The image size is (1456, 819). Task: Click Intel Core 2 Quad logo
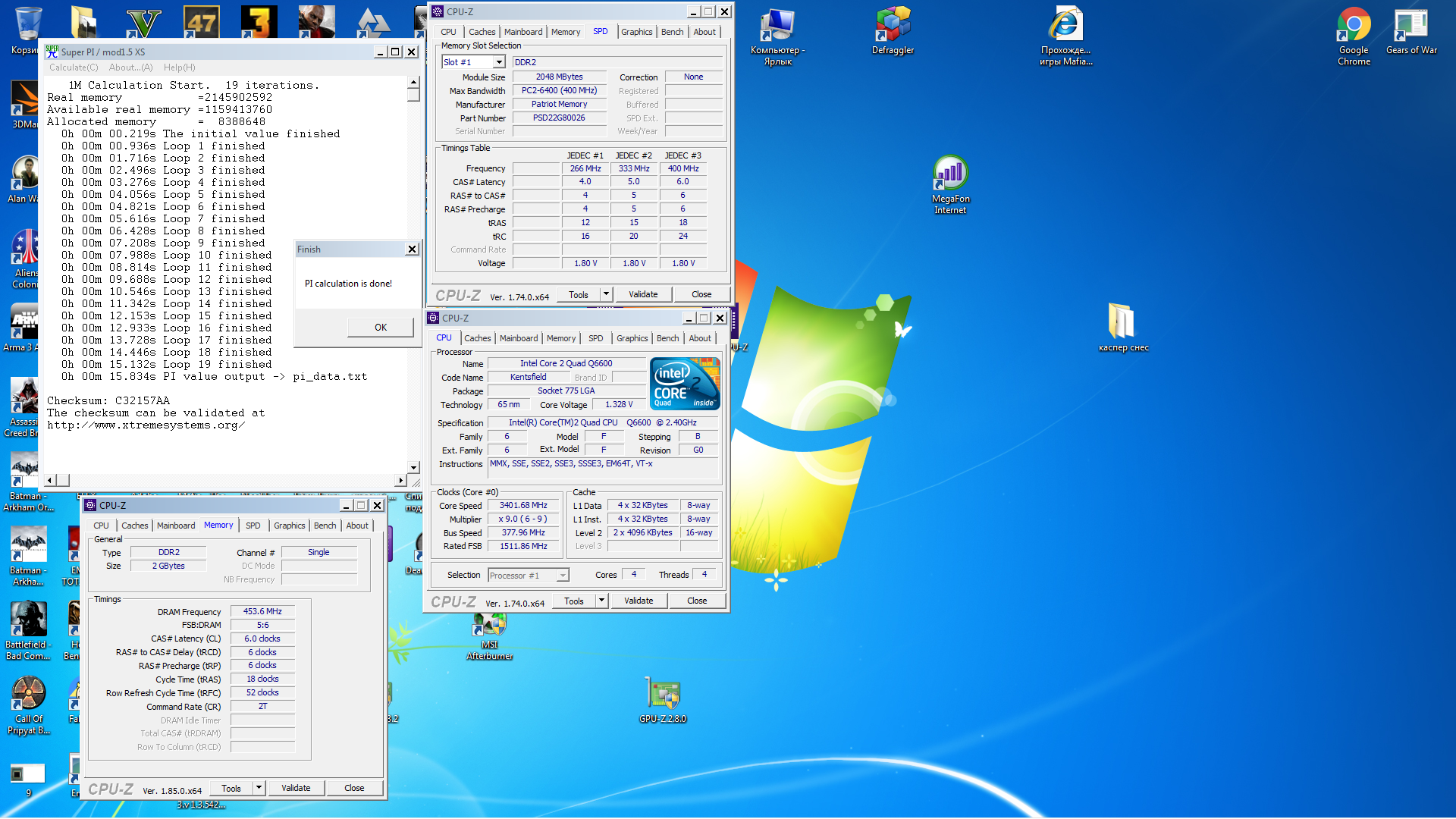coord(685,384)
